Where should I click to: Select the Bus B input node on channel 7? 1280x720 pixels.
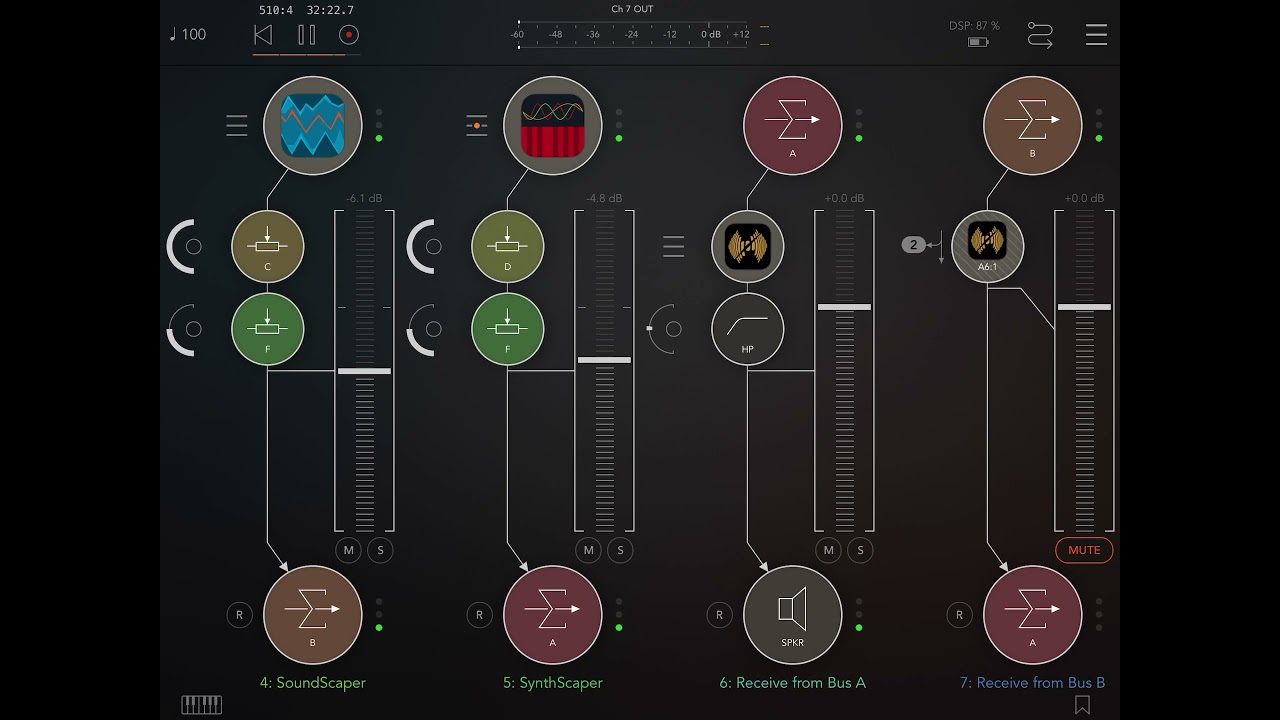point(1033,126)
